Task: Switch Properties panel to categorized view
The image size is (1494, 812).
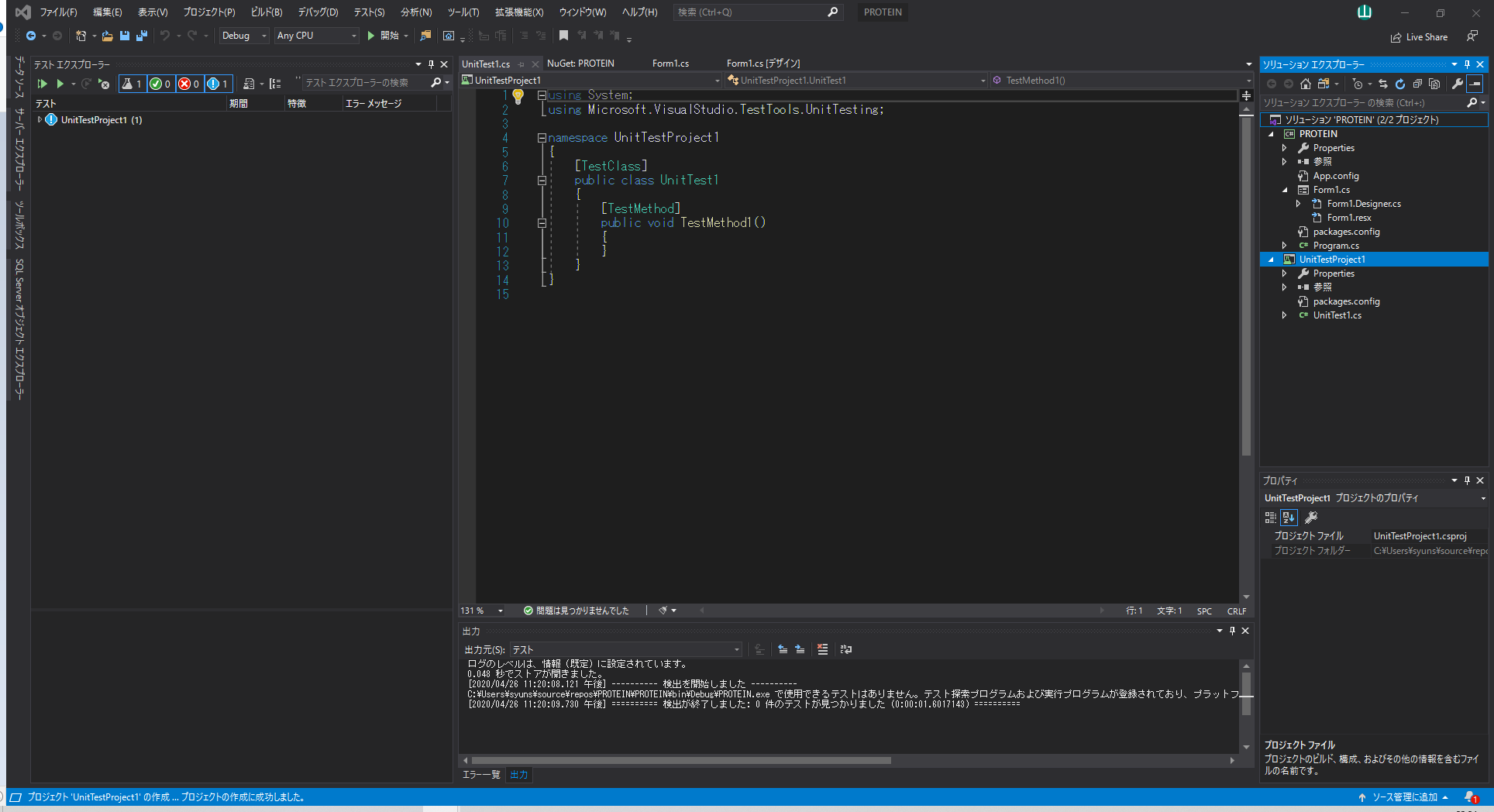Action: point(1271,518)
